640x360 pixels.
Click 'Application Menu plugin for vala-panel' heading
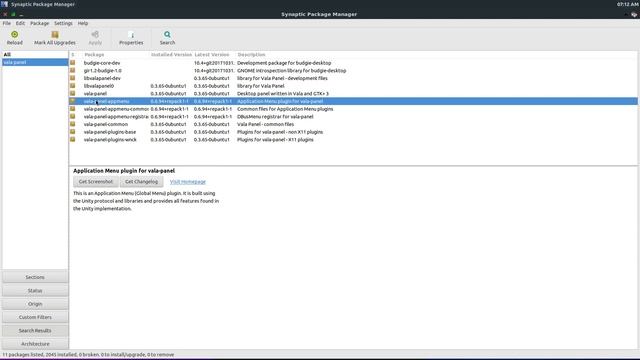point(124,171)
